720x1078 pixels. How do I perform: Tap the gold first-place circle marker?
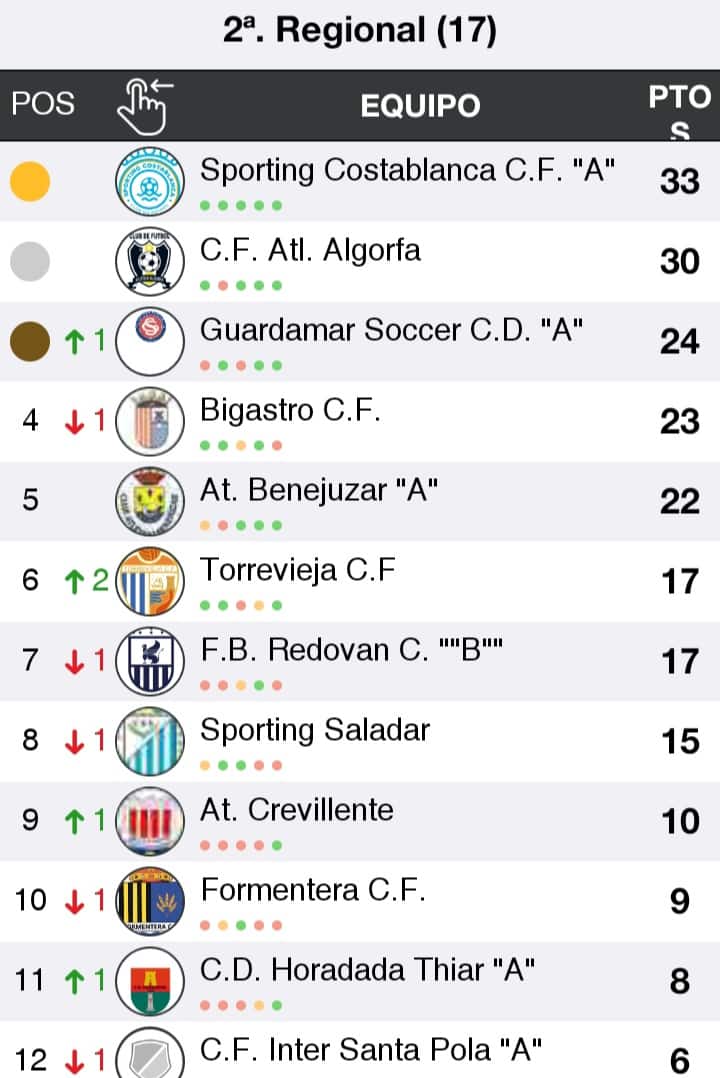[30, 182]
